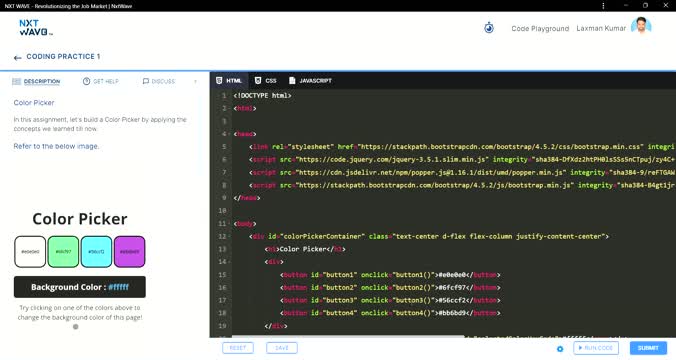Click the closing head tag line 9

pyautogui.click(x=247, y=198)
